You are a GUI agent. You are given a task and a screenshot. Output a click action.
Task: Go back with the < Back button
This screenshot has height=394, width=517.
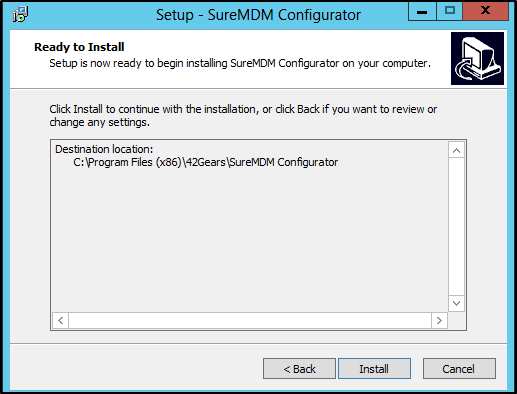299,369
